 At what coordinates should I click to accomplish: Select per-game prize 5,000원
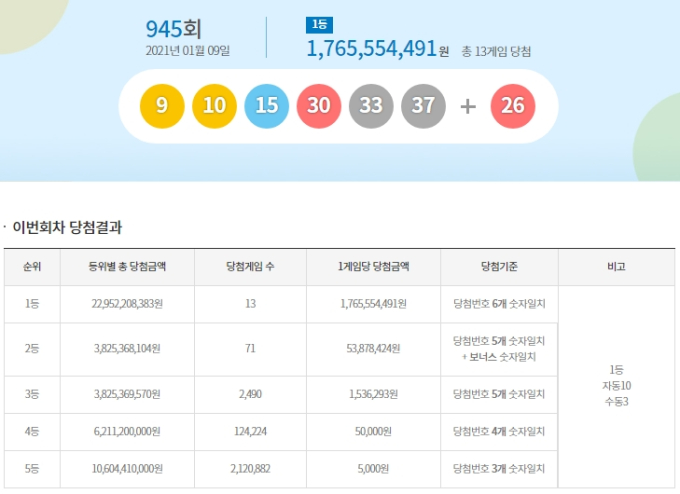click(x=373, y=469)
